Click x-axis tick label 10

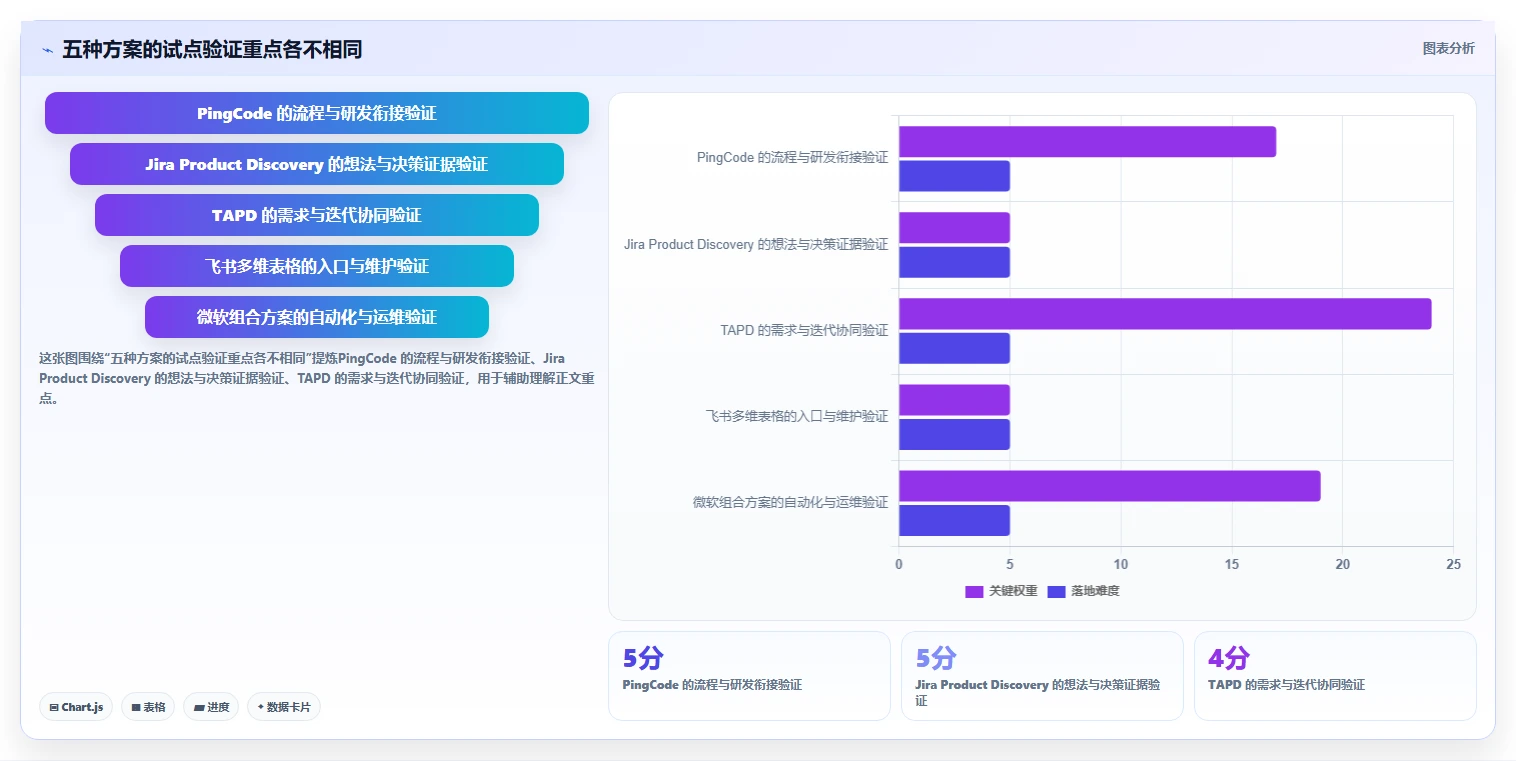pyautogui.click(x=1120, y=565)
